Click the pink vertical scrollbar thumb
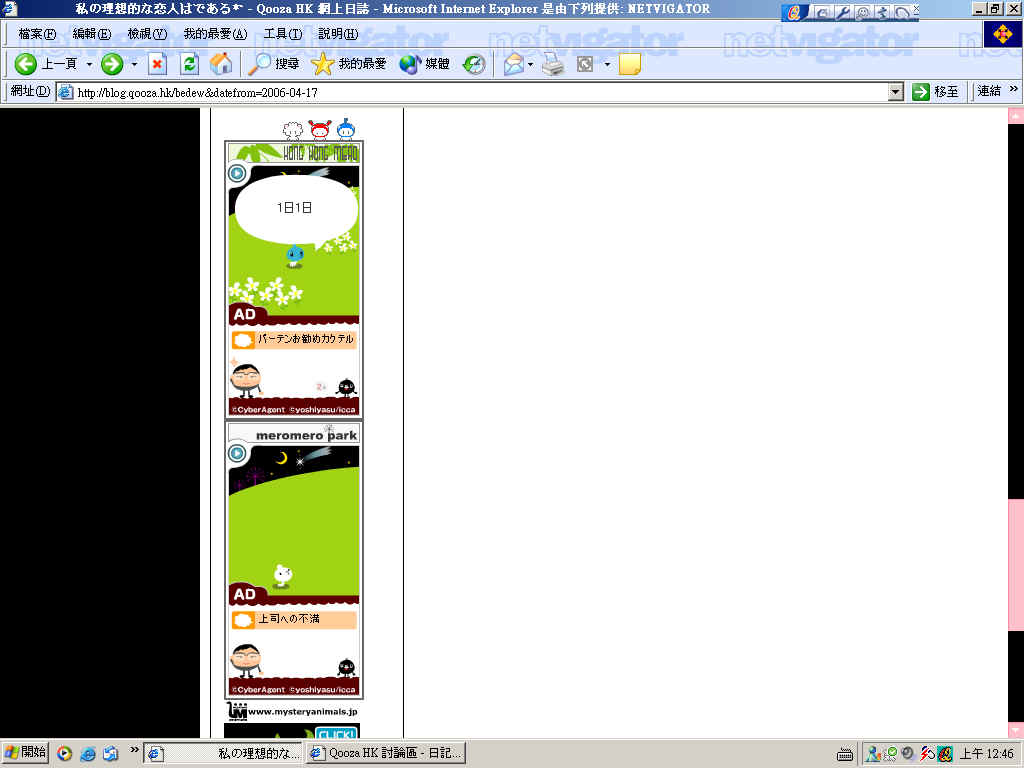This screenshot has height=768, width=1024. (x=1016, y=565)
